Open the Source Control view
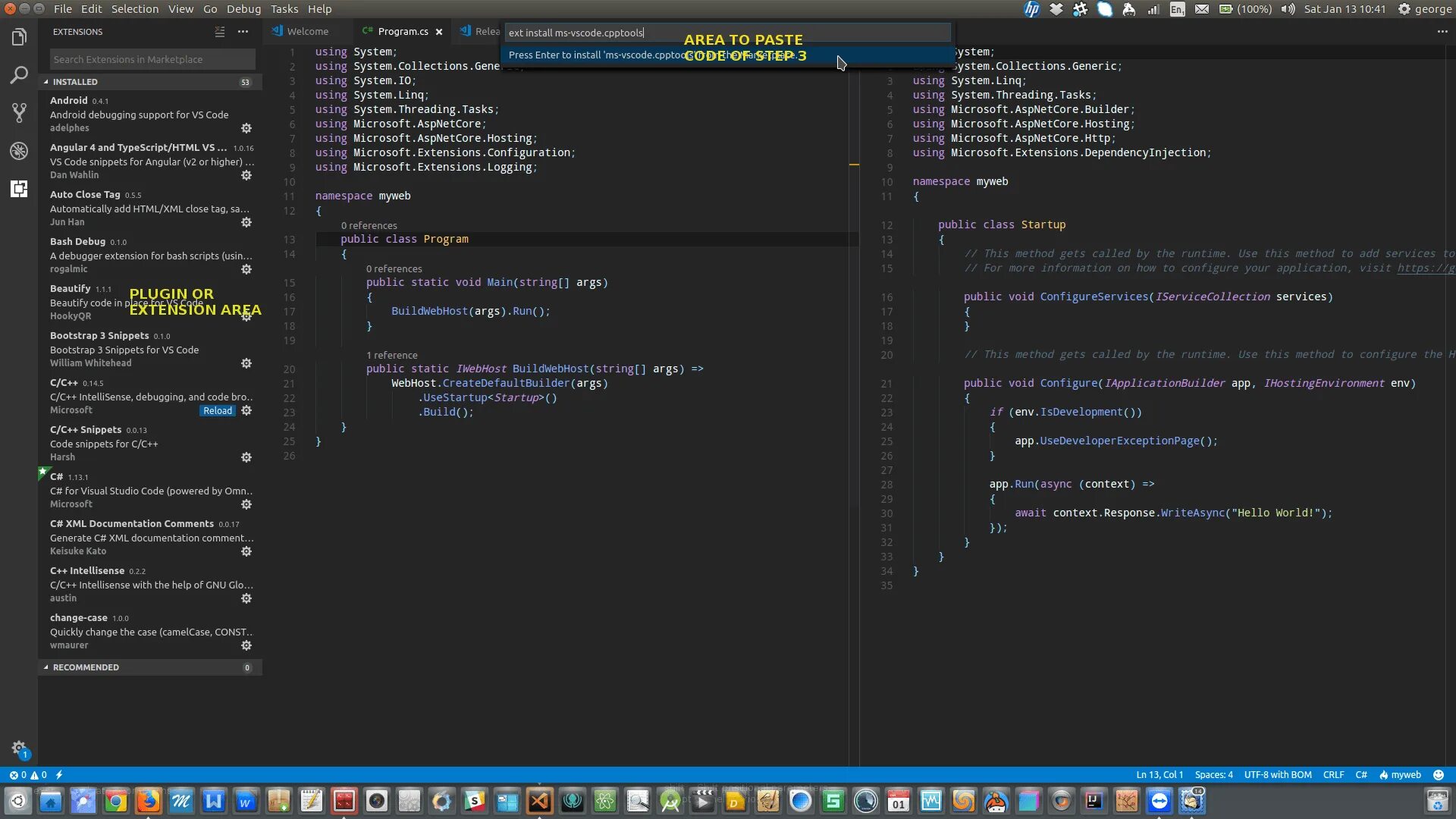This screenshot has height=819, width=1456. pos(19,113)
